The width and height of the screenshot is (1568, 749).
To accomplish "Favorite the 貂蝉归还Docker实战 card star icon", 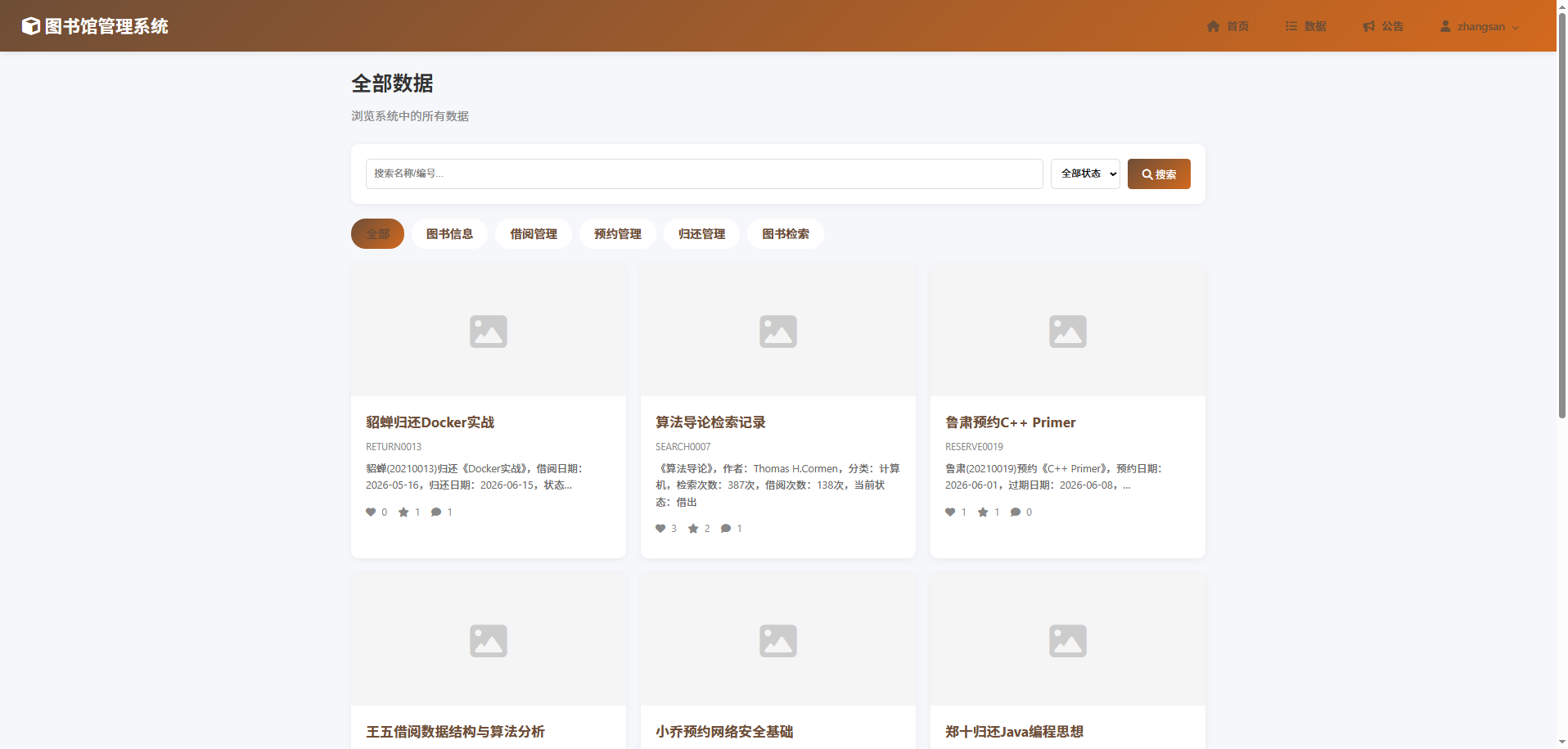I will [x=403, y=512].
